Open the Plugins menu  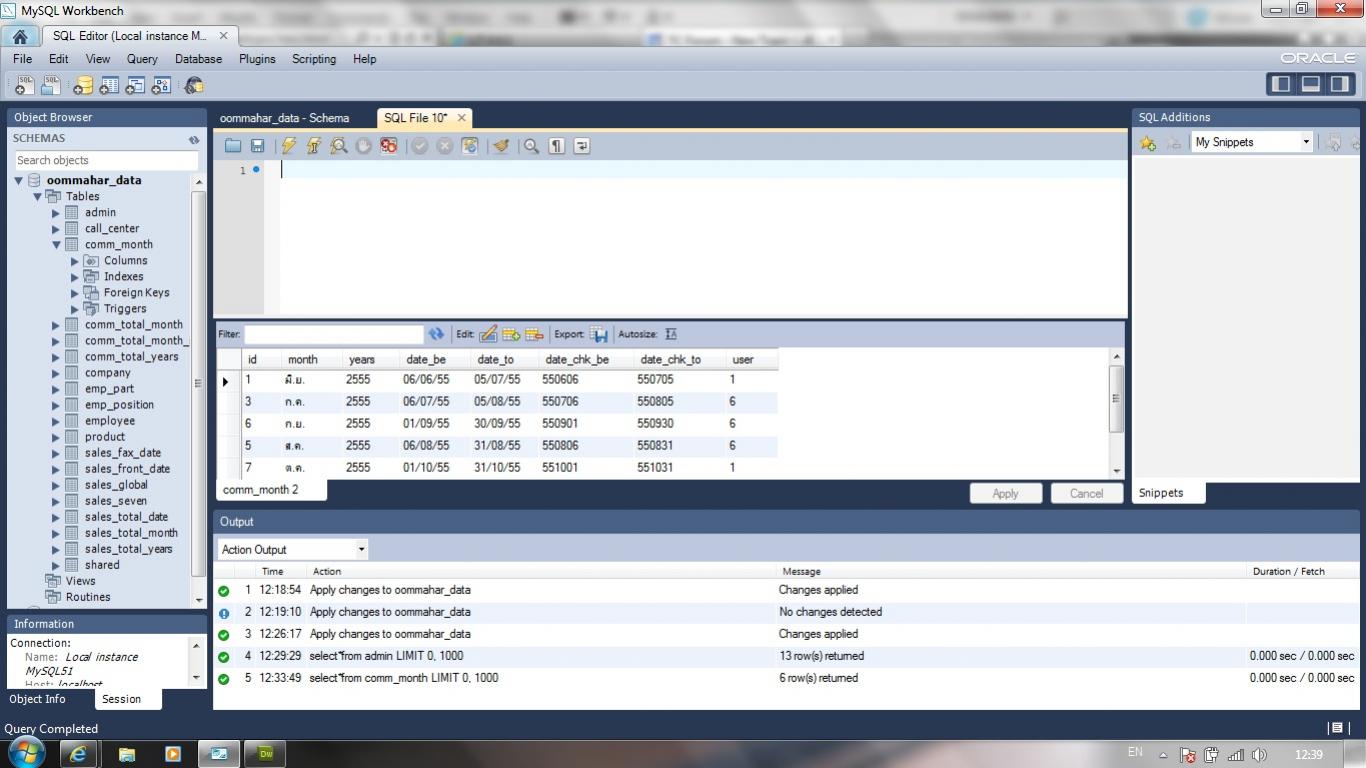(x=257, y=59)
